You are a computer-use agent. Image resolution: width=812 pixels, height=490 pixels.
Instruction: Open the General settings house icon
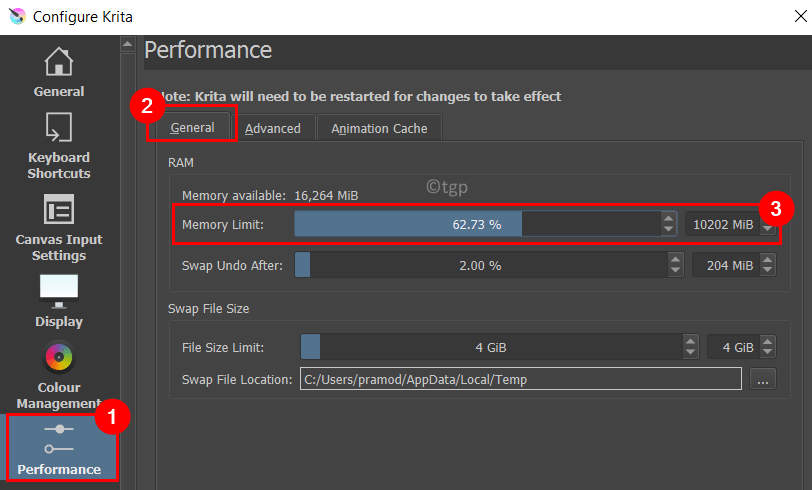59,62
